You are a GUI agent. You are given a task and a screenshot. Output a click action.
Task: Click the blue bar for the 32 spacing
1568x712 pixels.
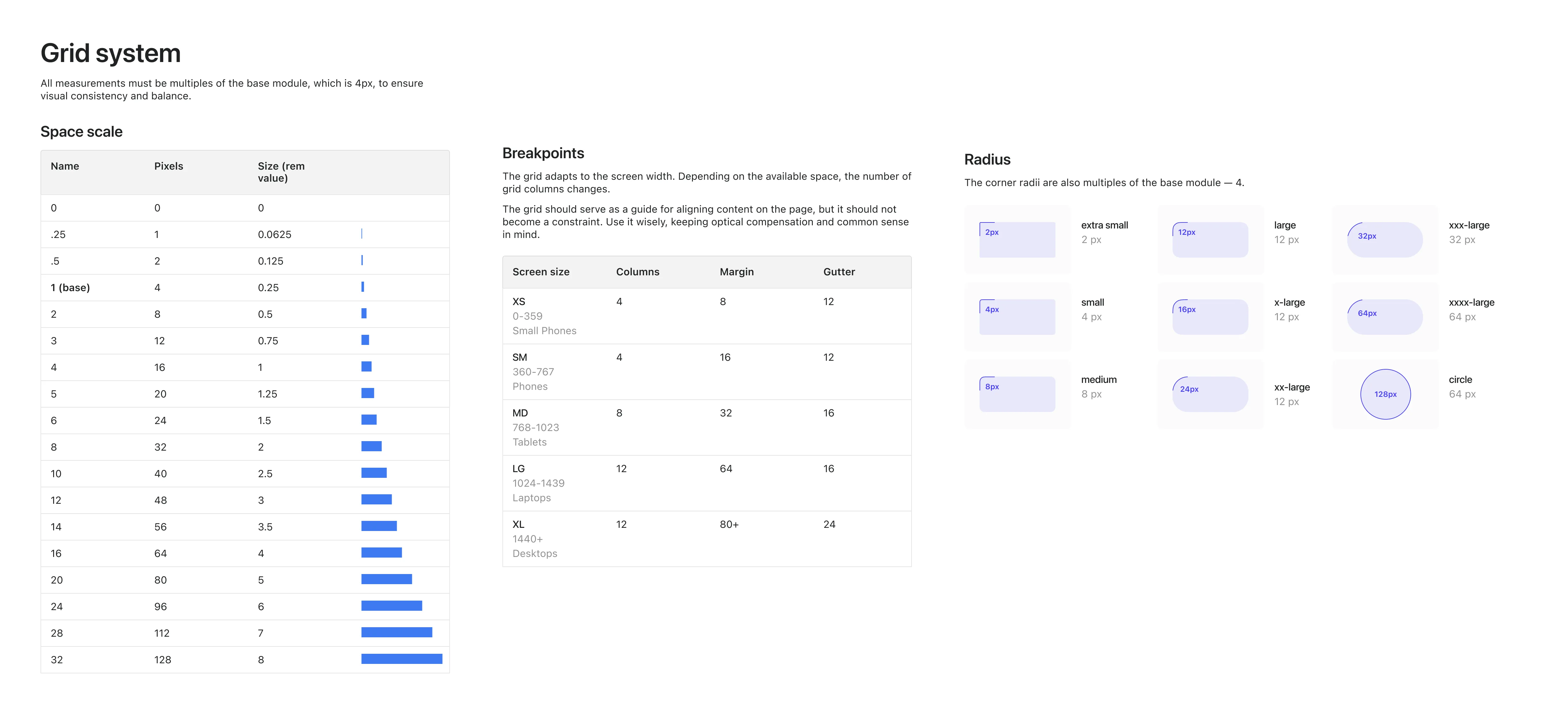pyautogui.click(x=402, y=659)
